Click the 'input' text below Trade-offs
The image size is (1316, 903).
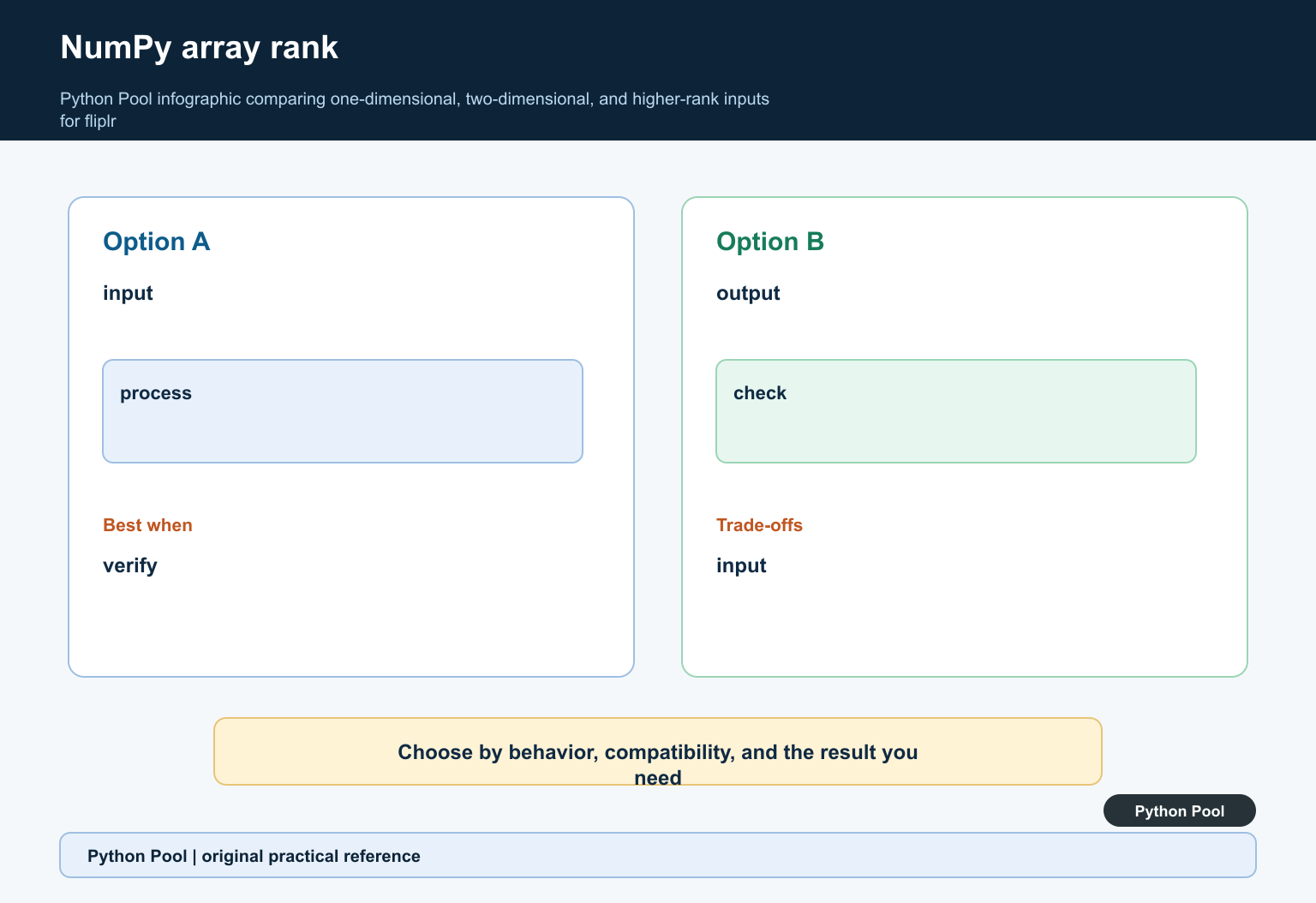point(741,565)
